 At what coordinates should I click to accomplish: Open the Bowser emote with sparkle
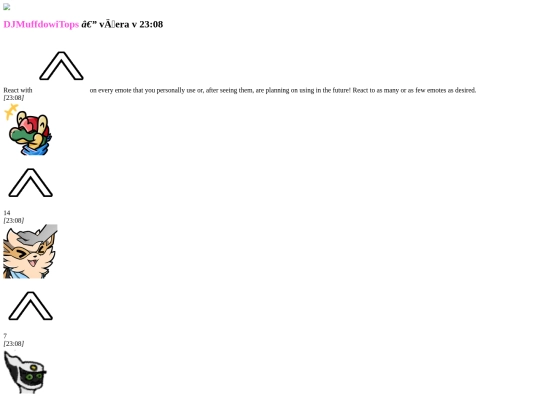(x=28, y=129)
